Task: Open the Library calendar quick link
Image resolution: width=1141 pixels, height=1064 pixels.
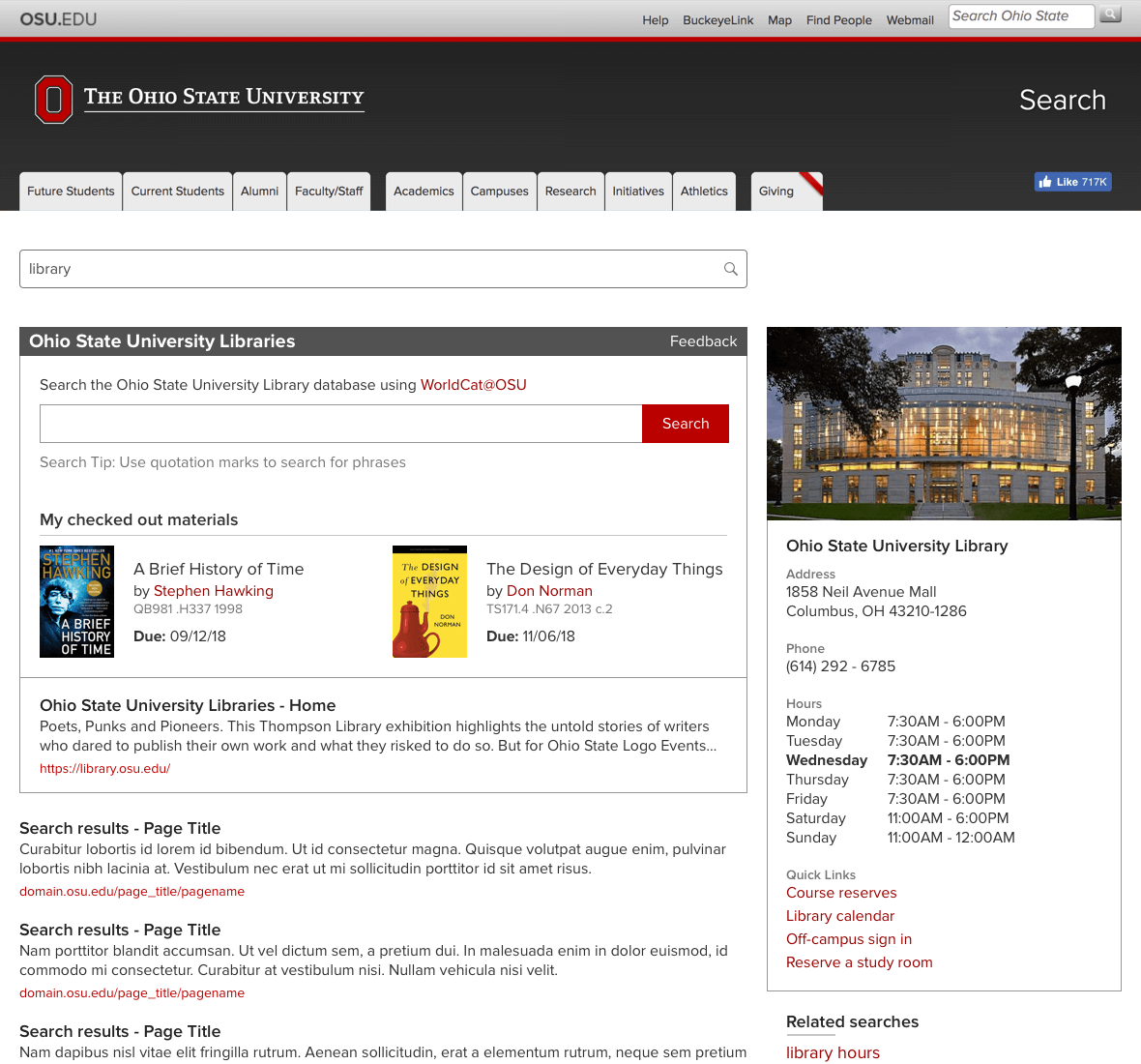Action: (x=839, y=916)
